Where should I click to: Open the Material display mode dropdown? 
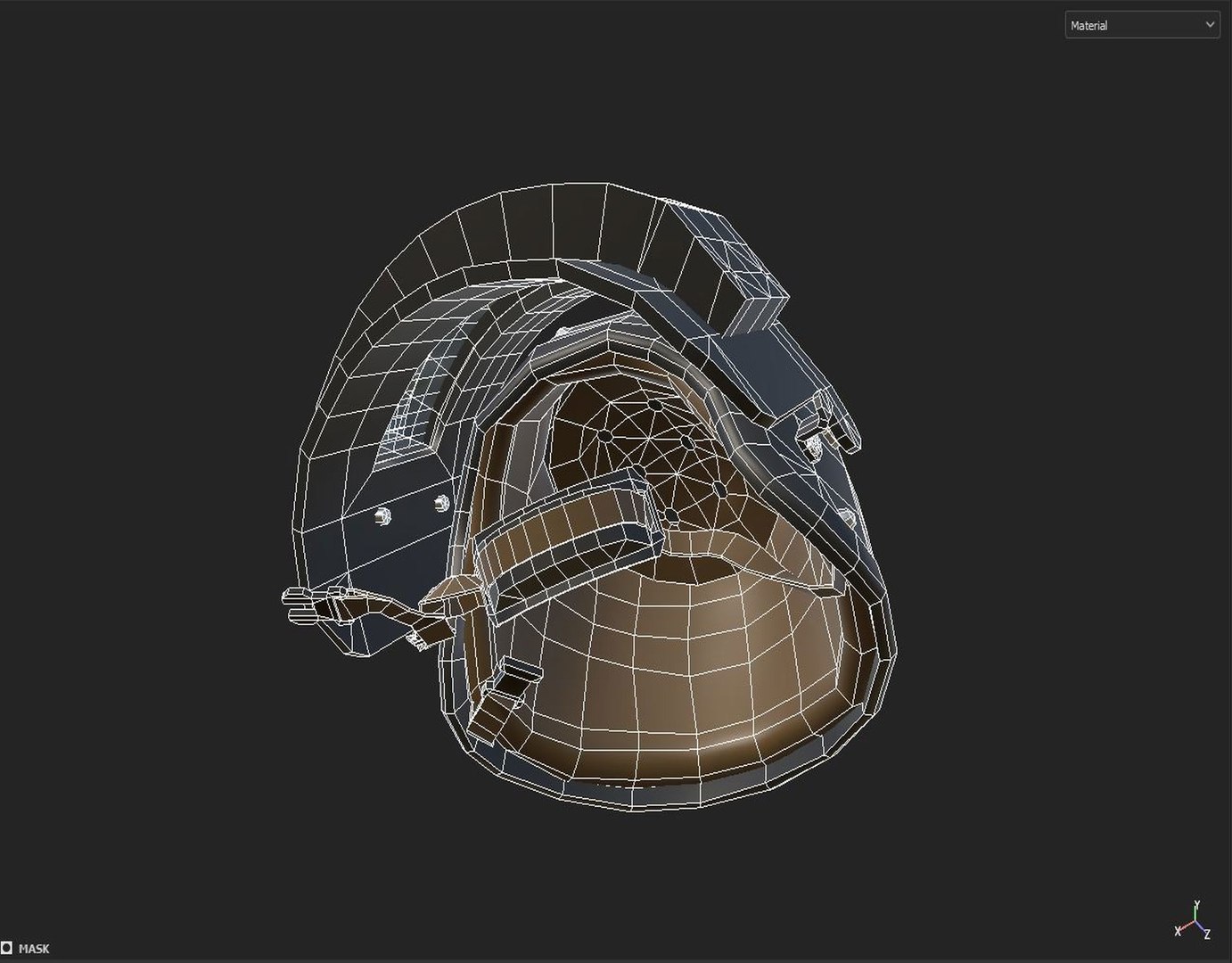click(x=1141, y=25)
